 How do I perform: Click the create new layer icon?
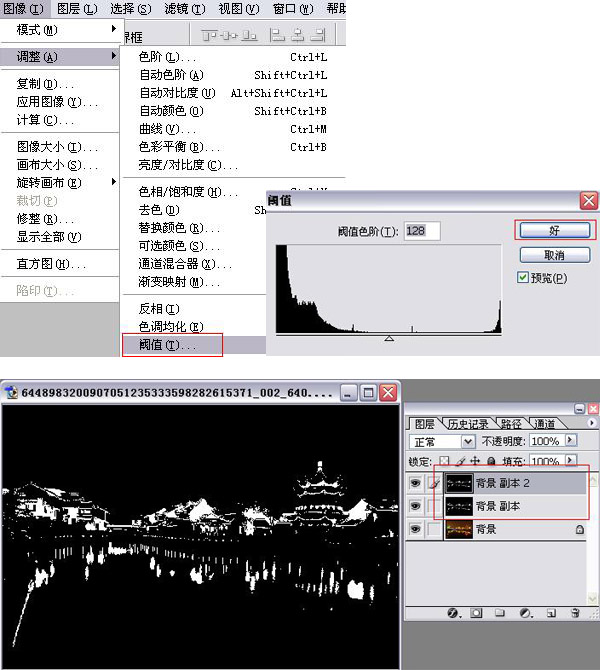[551, 613]
